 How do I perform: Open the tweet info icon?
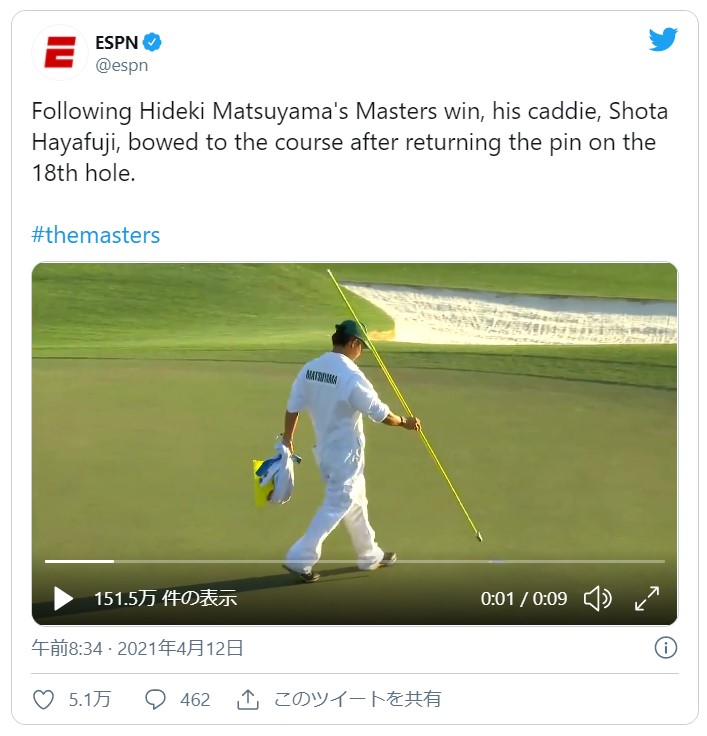coord(666,648)
